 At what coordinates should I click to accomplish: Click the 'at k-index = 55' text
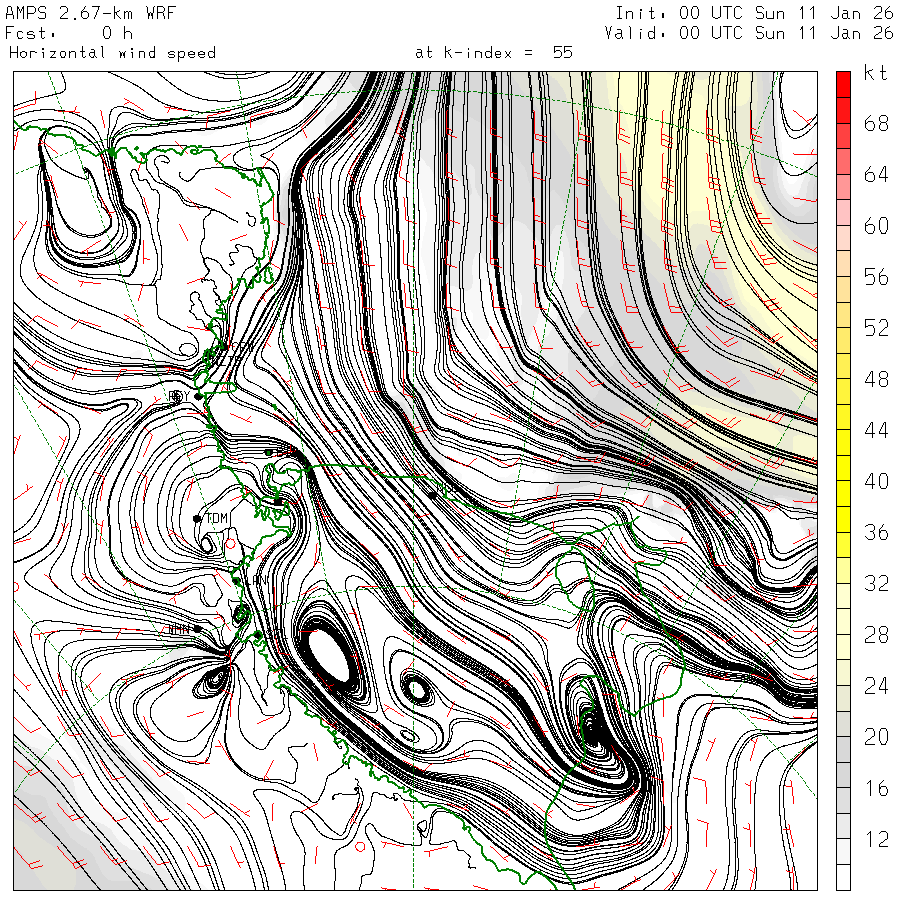[493, 52]
